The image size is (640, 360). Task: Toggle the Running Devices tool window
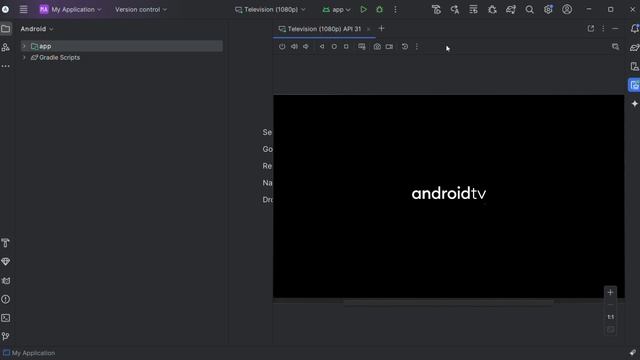[x=634, y=85]
